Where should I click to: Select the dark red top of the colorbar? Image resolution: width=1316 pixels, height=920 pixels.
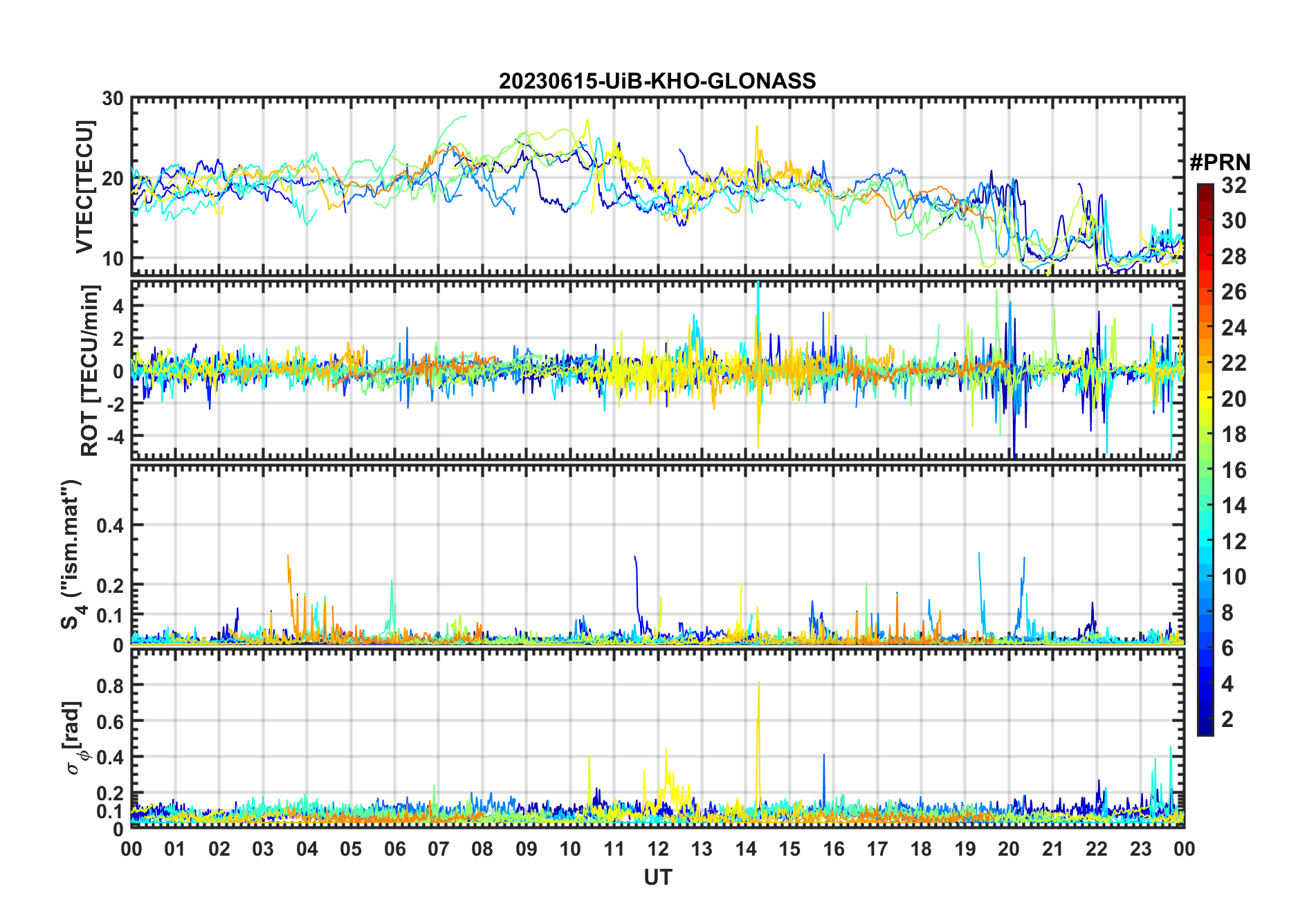(x=1205, y=190)
